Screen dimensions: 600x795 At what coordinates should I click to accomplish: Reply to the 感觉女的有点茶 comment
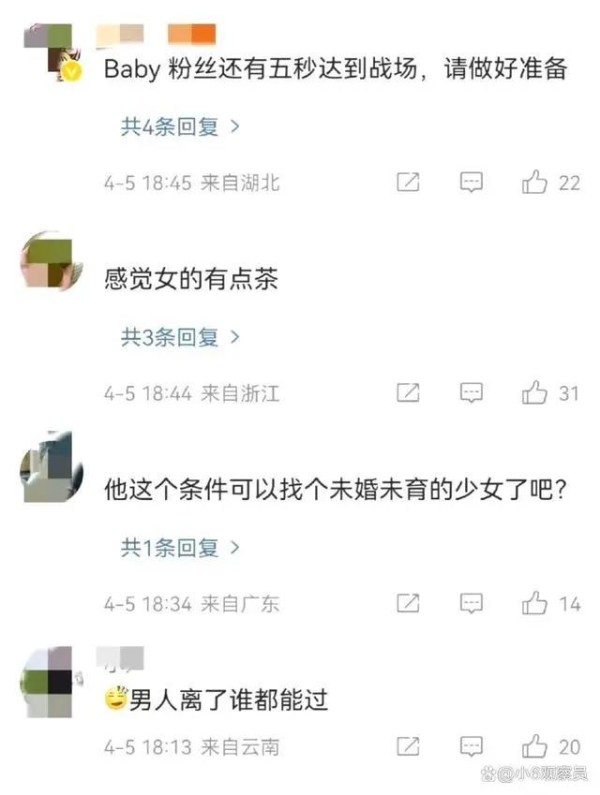pyautogui.click(x=471, y=392)
